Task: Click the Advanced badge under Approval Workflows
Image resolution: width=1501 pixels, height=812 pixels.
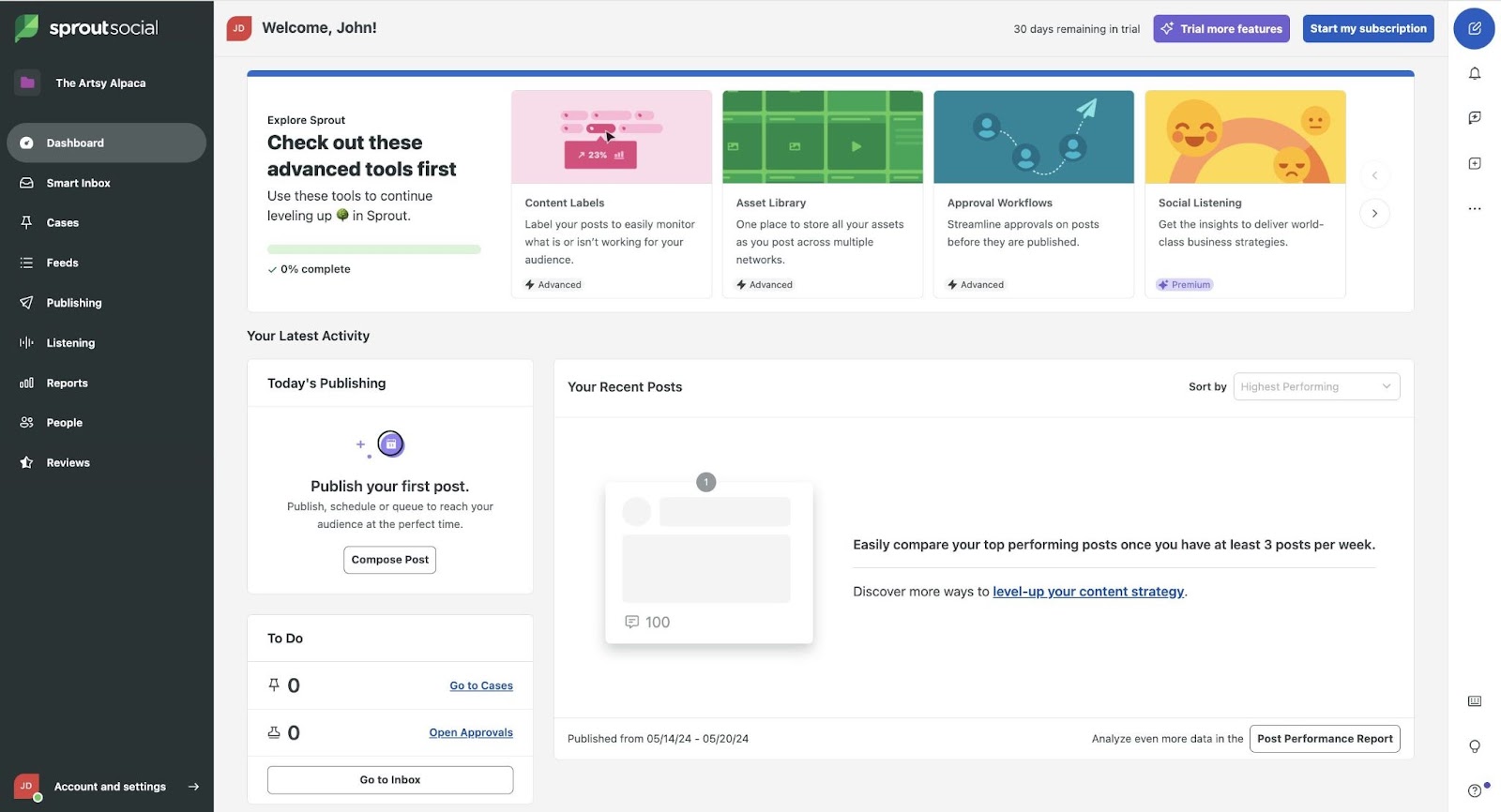Action: click(x=976, y=285)
